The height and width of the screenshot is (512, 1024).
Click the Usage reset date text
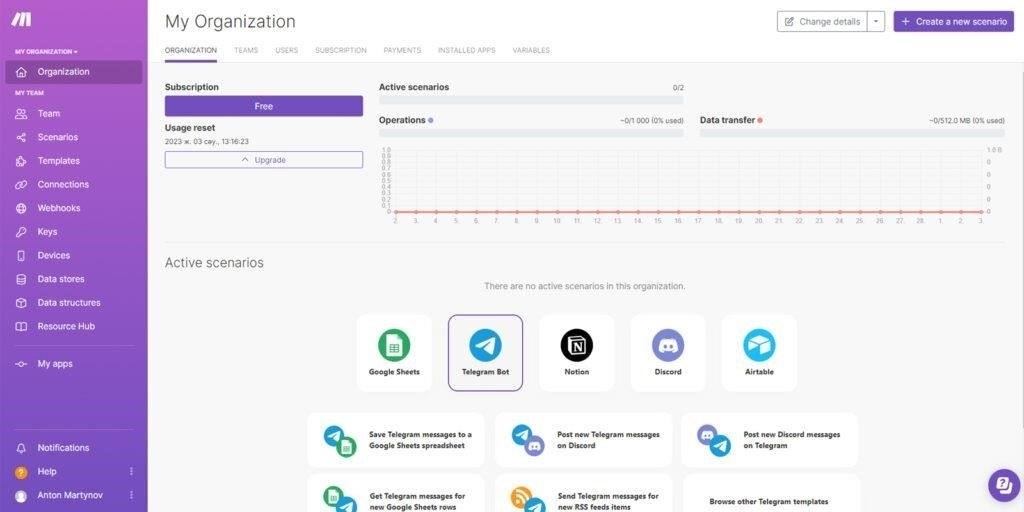click(x=206, y=141)
